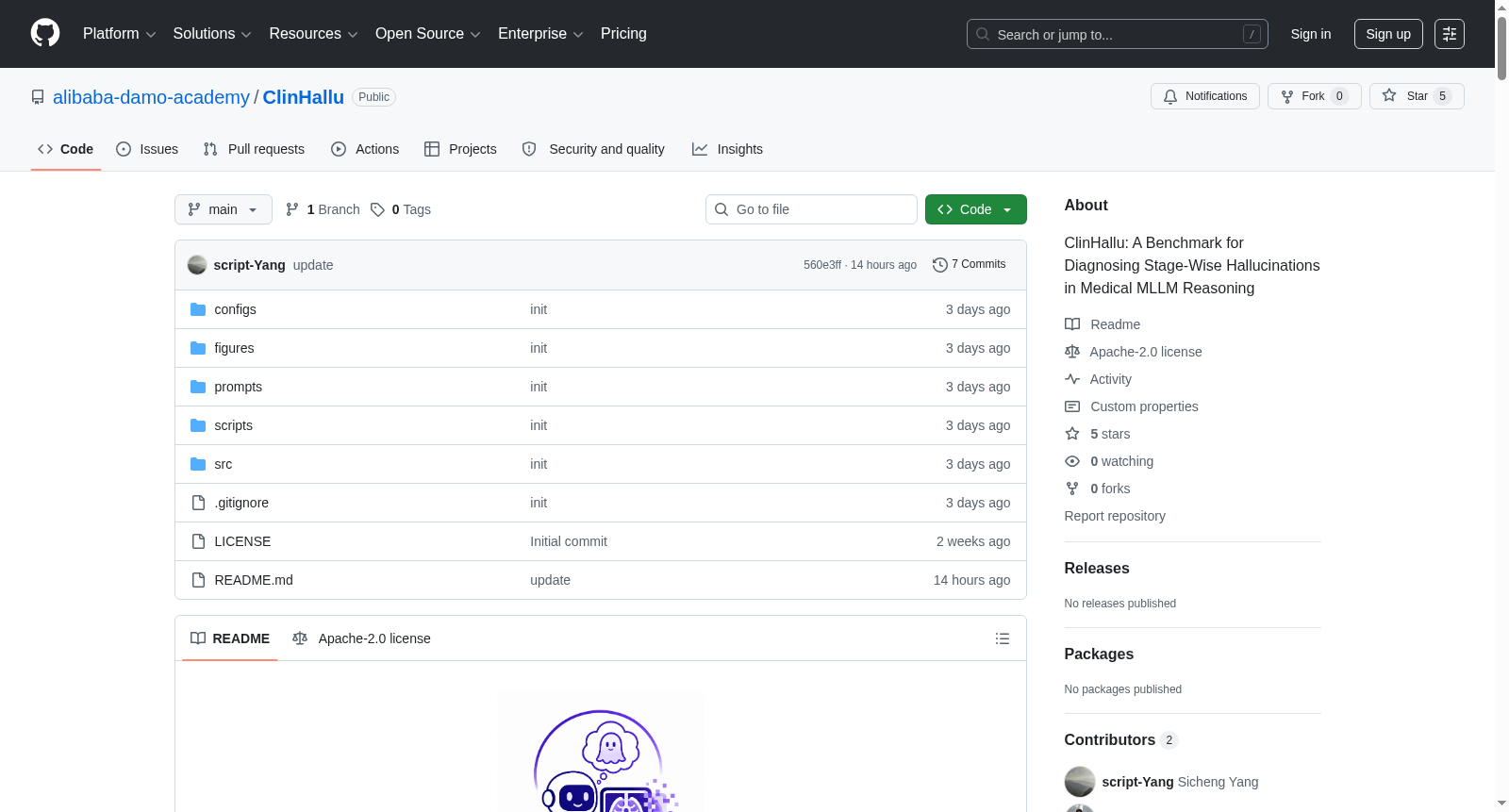Image resolution: width=1509 pixels, height=812 pixels.
Task: Click script-Yang contributor avatar
Action: tap(1080, 782)
